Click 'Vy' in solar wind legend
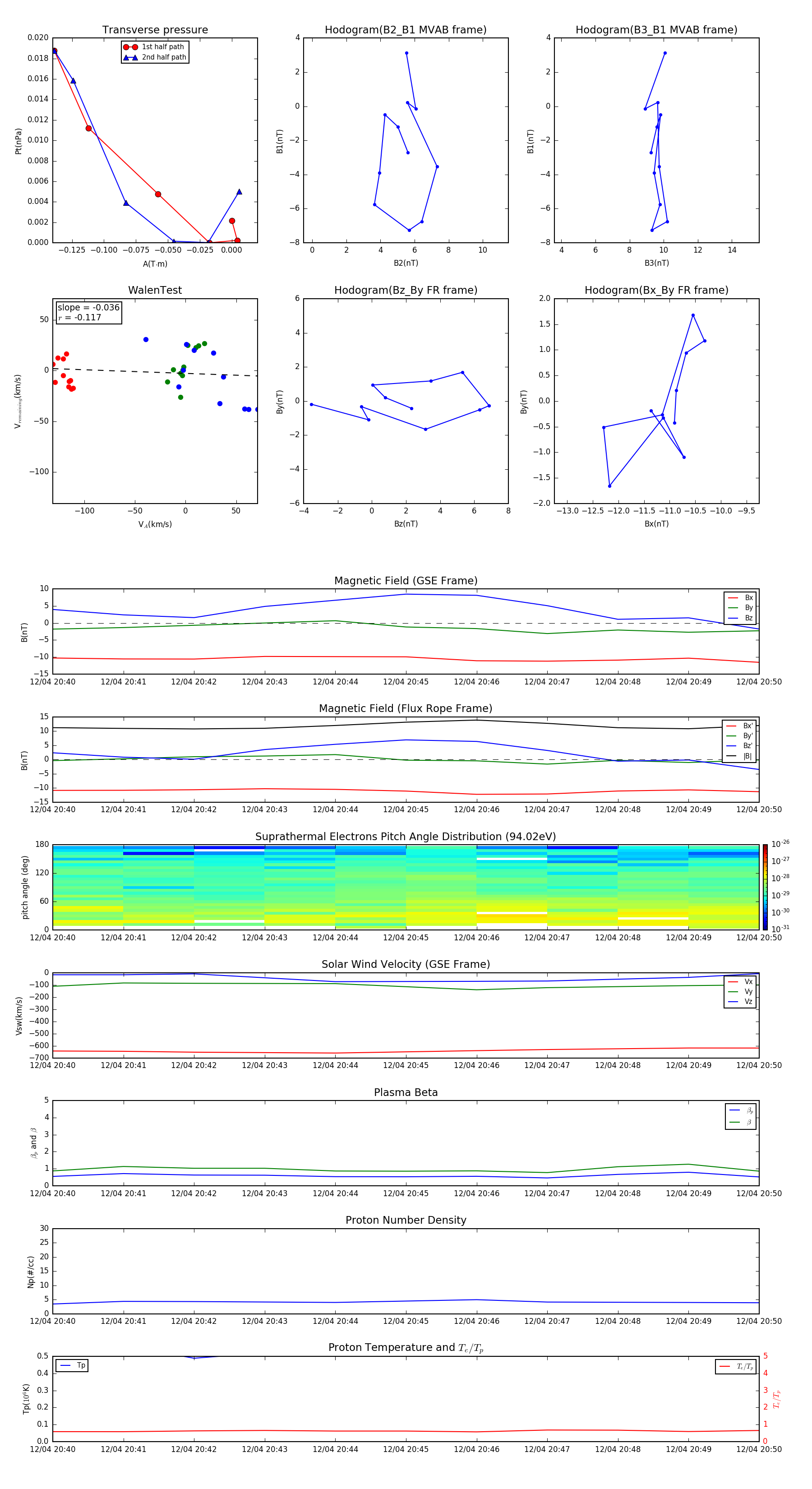 pos(740,991)
